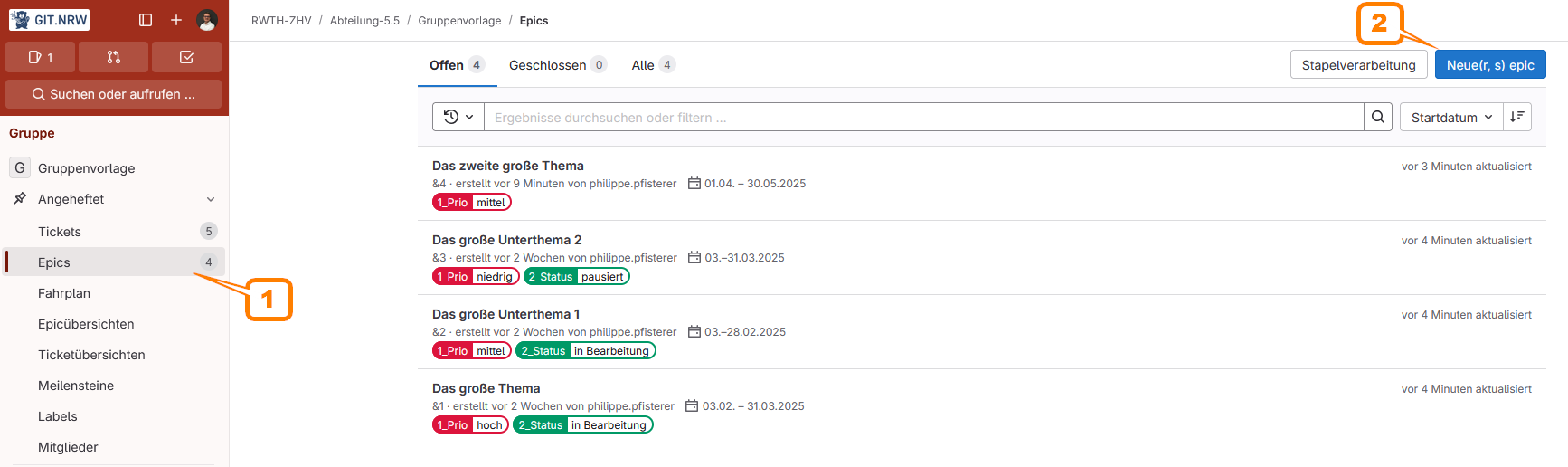
Task: Open Tickets in the sidebar
Action: pyautogui.click(x=114, y=232)
